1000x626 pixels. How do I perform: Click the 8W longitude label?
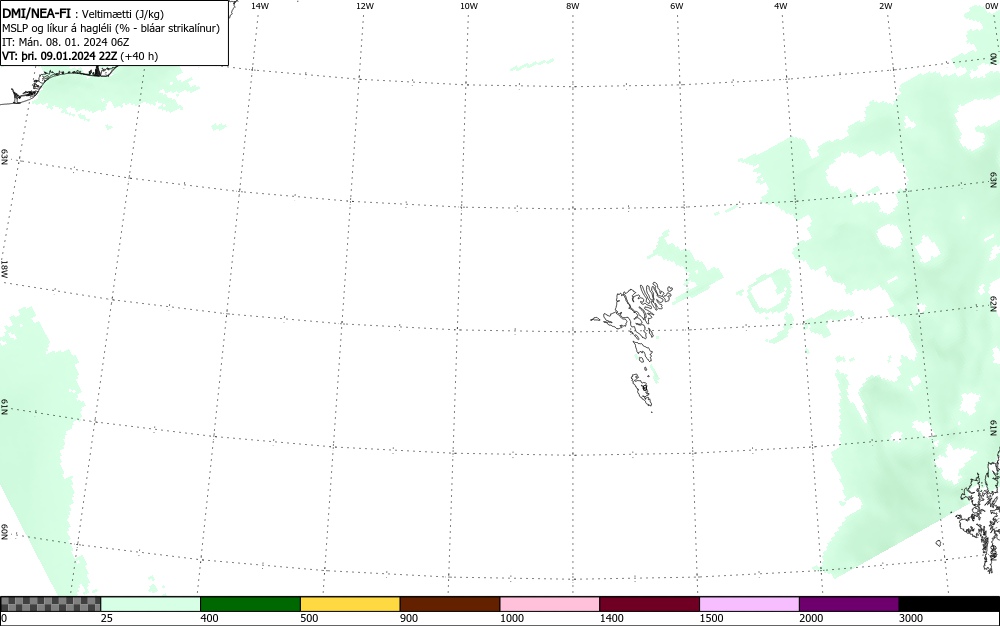point(573,6)
